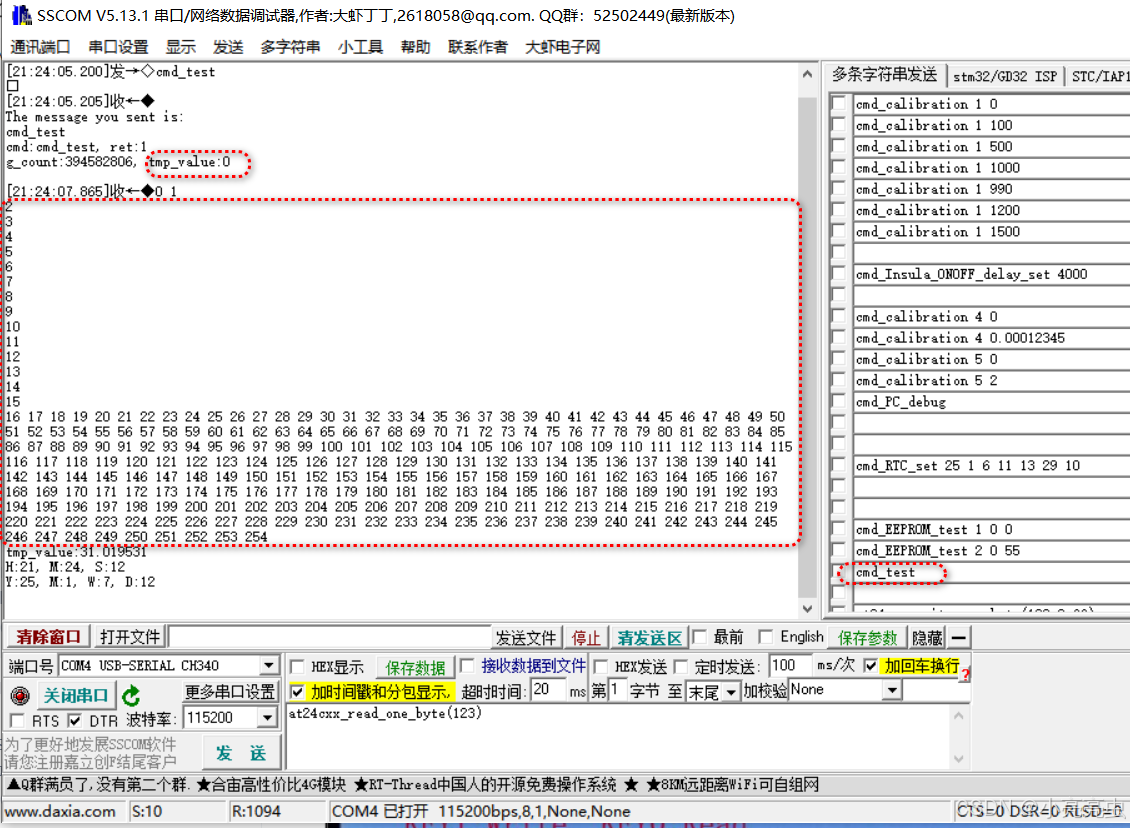Viewport: 1130px width, 828px height.
Task: Click the 超时时间 field showing 20
Action: click(547, 690)
